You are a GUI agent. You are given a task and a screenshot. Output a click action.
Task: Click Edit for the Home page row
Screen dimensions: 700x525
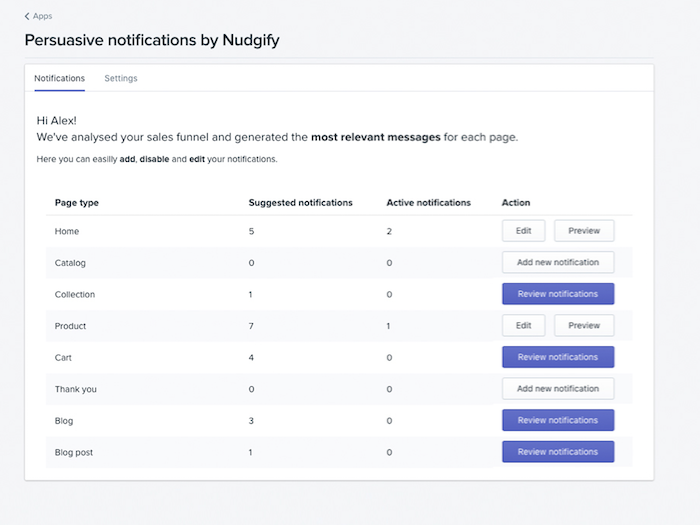(523, 231)
